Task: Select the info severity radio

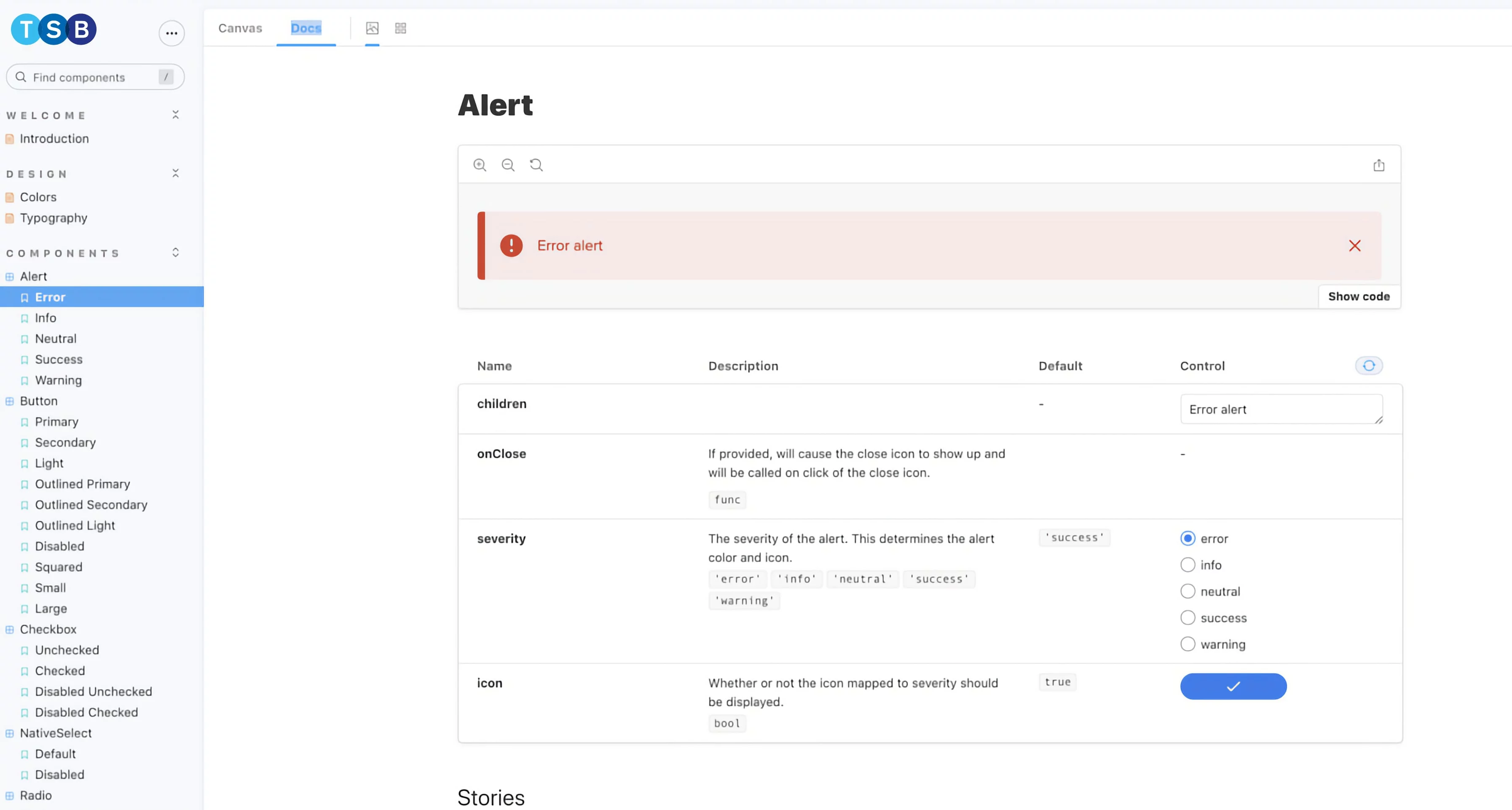Action: pyautogui.click(x=1188, y=565)
